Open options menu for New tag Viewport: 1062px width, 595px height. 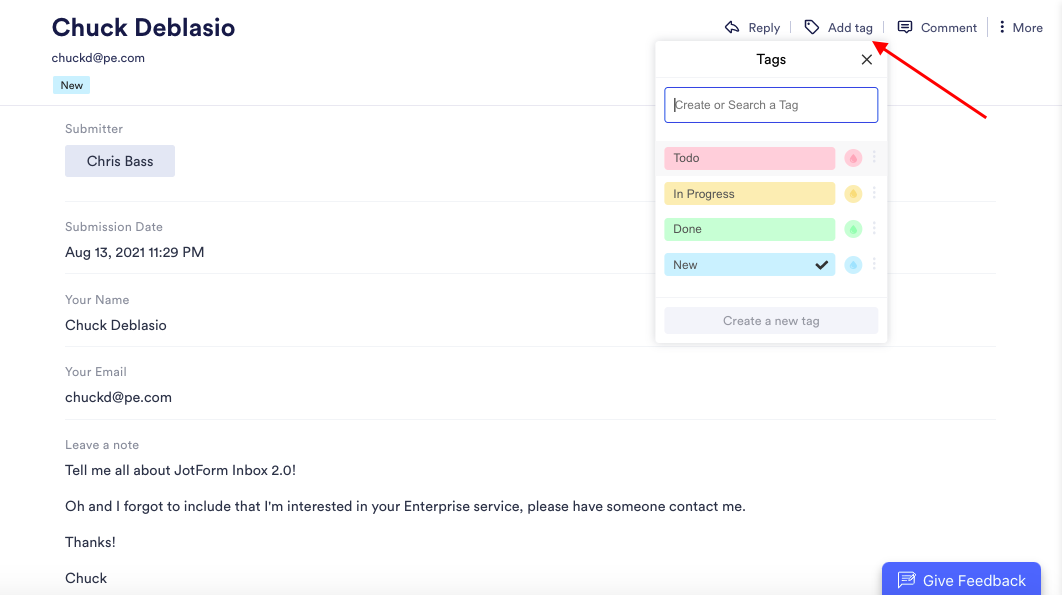point(874,264)
